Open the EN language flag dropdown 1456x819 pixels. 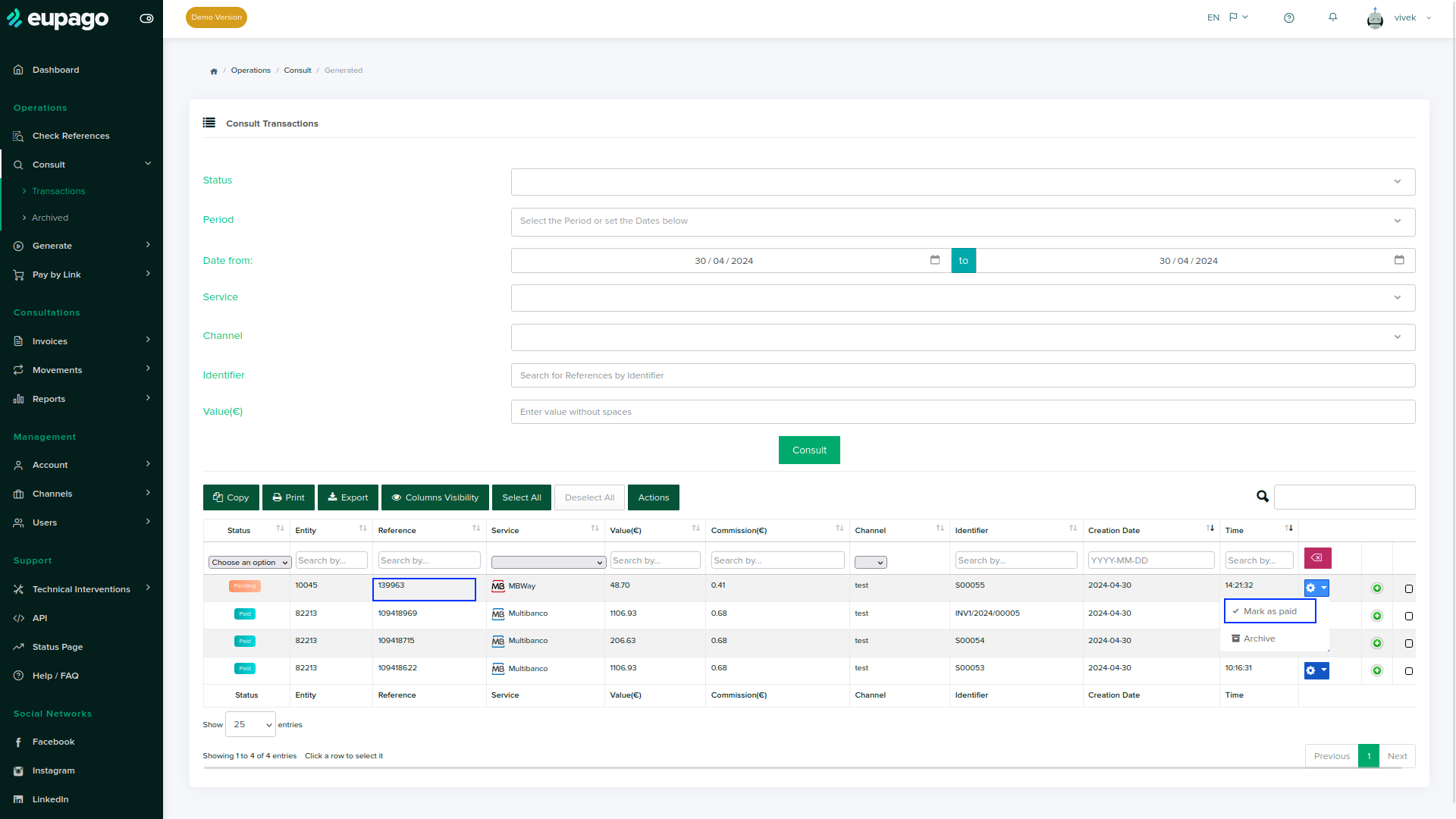(1228, 17)
